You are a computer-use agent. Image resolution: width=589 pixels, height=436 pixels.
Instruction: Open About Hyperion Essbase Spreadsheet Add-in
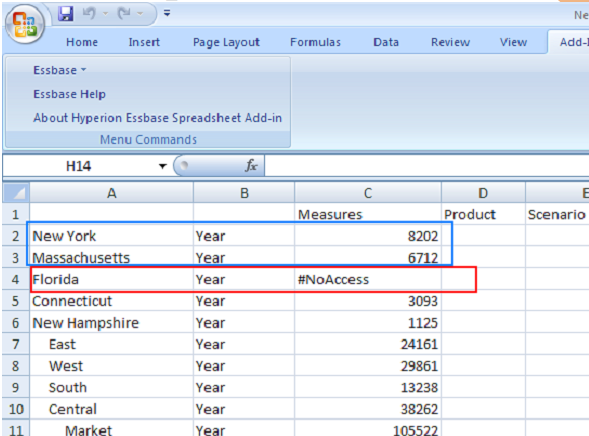click(x=157, y=118)
